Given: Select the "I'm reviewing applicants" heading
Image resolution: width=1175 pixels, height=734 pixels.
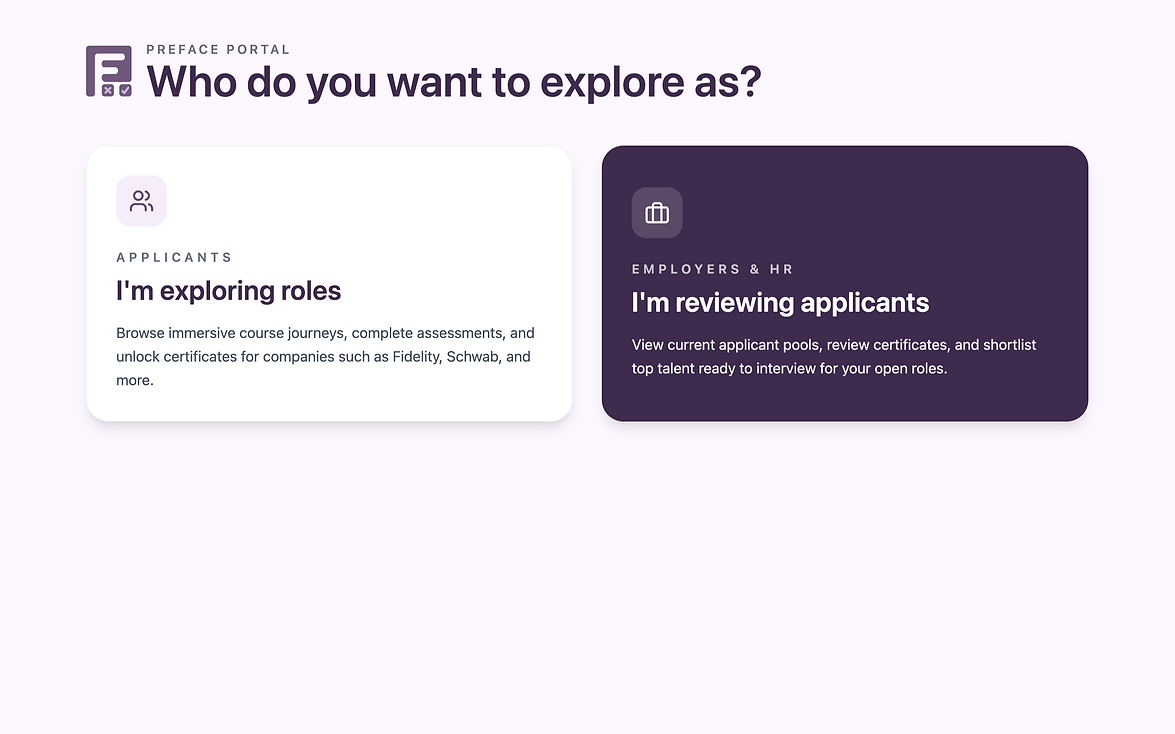Looking at the screenshot, I should click(x=780, y=303).
